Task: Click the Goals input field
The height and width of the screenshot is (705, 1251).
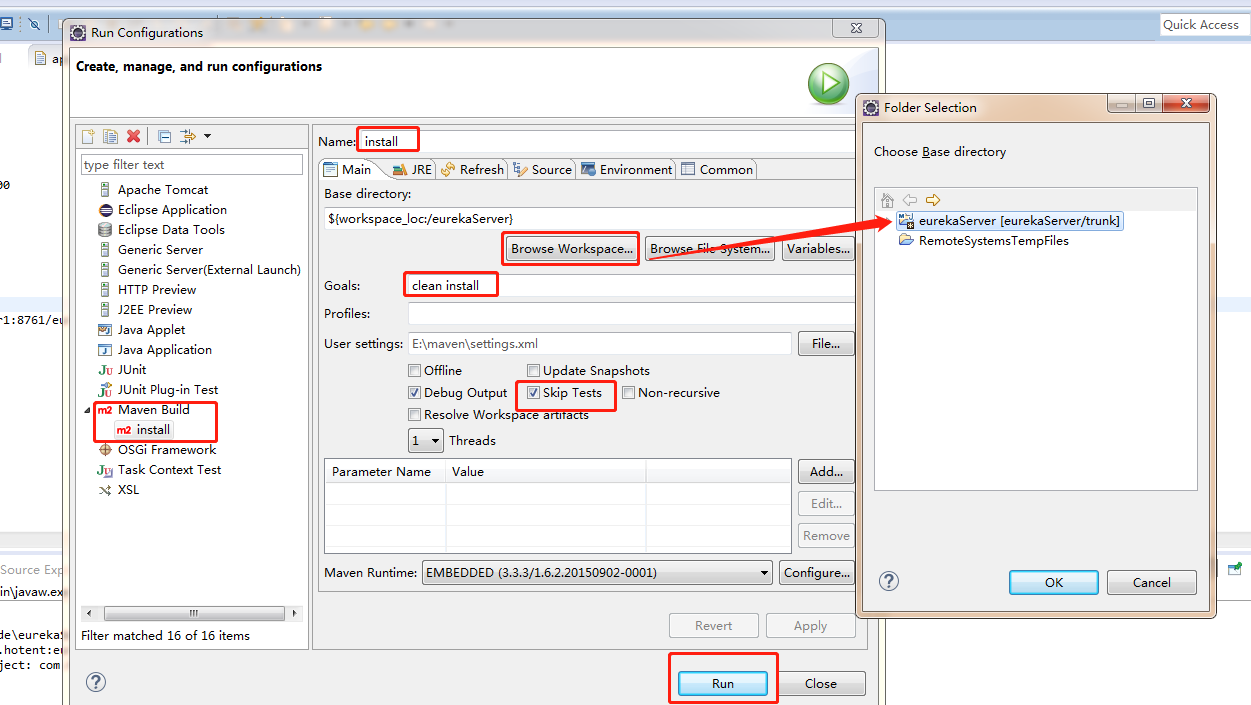Action: tap(630, 286)
